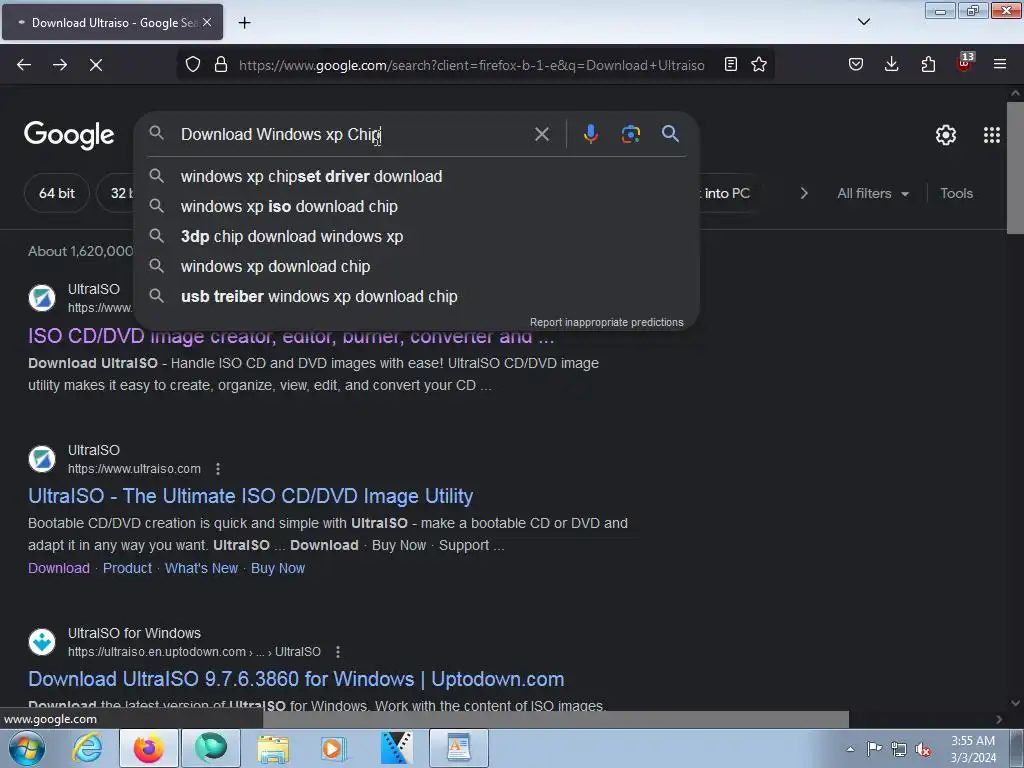Click the UltraISO favicon of second result
1024x768 pixels.
(42, 458)
